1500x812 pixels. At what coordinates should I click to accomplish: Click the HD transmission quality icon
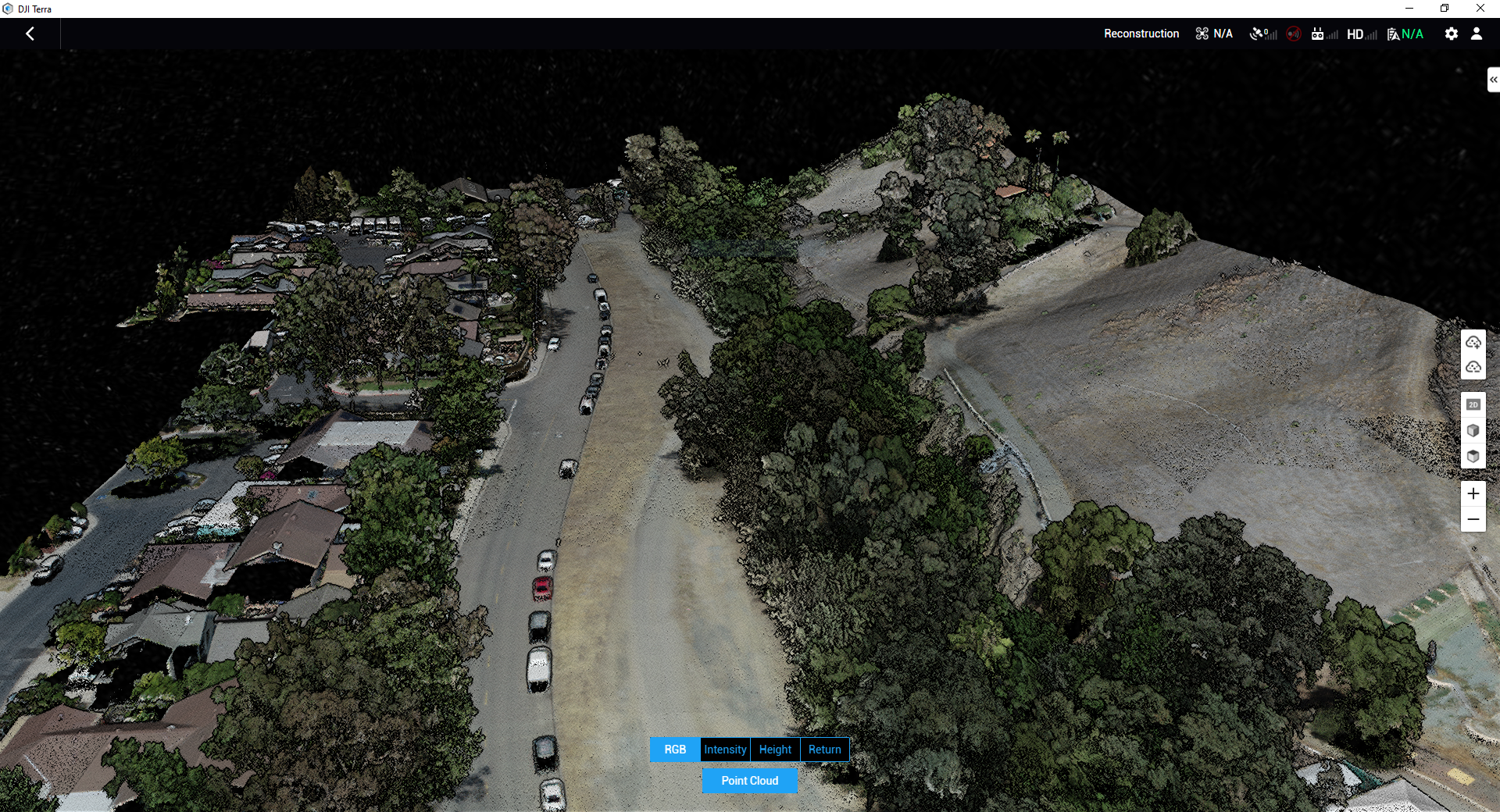pyautogui.click(x=1359, y=34)
